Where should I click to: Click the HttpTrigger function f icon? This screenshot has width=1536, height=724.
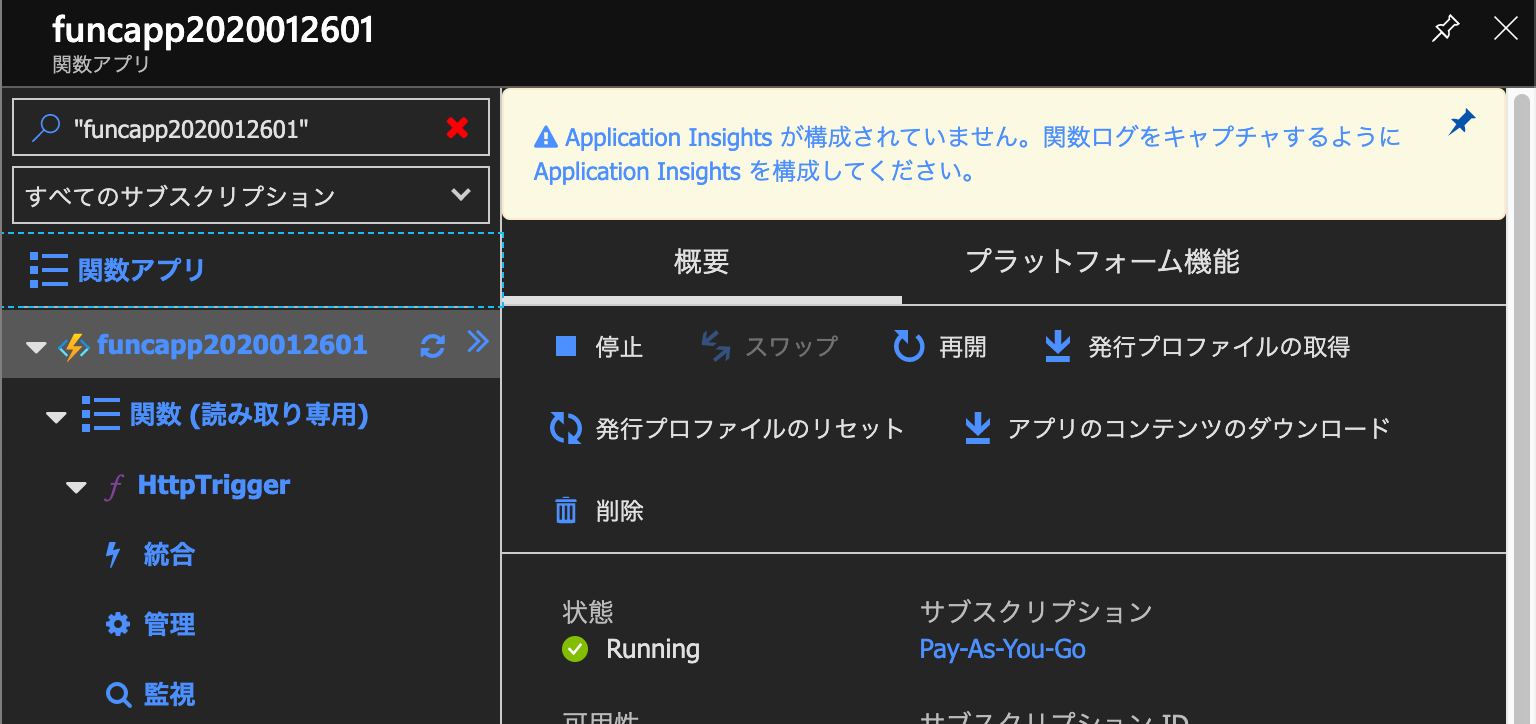coord(115,487)
